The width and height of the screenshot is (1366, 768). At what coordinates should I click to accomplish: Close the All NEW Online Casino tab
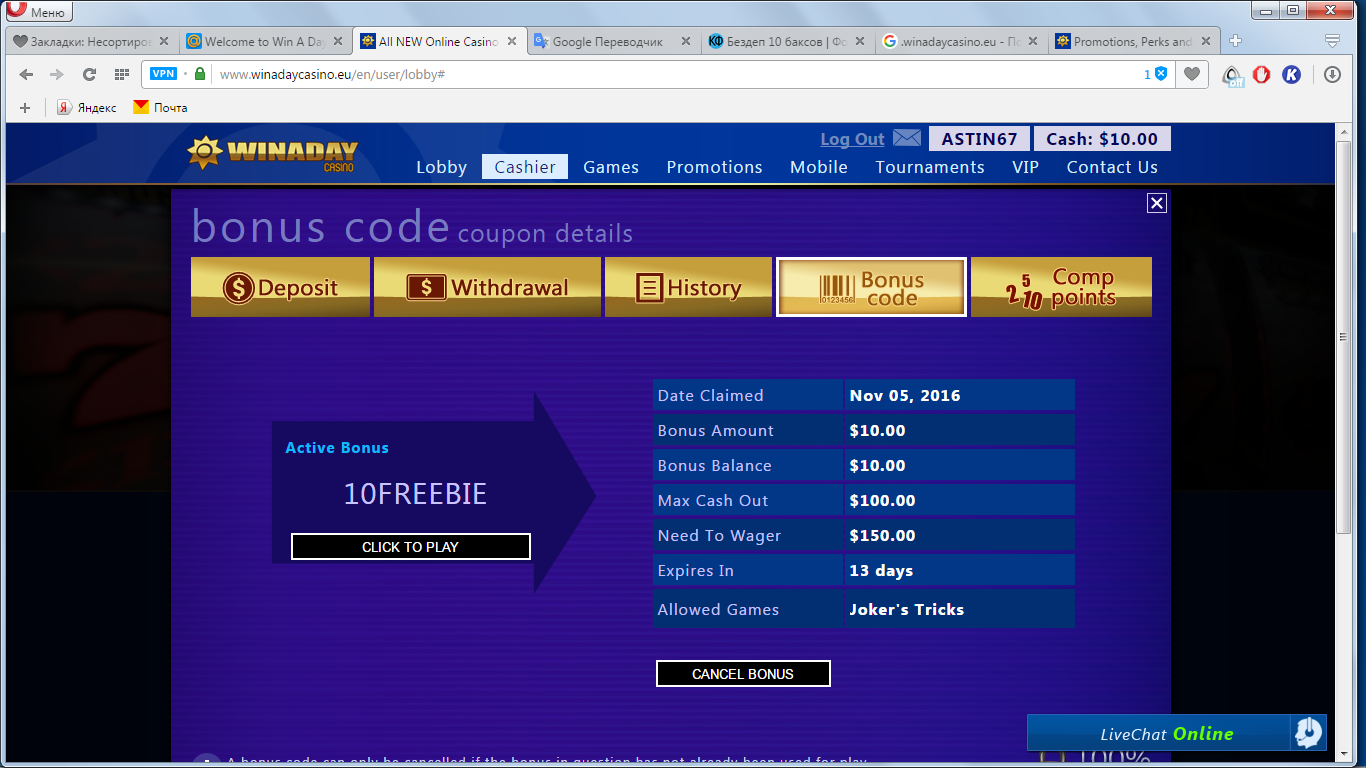click(512, 42)
